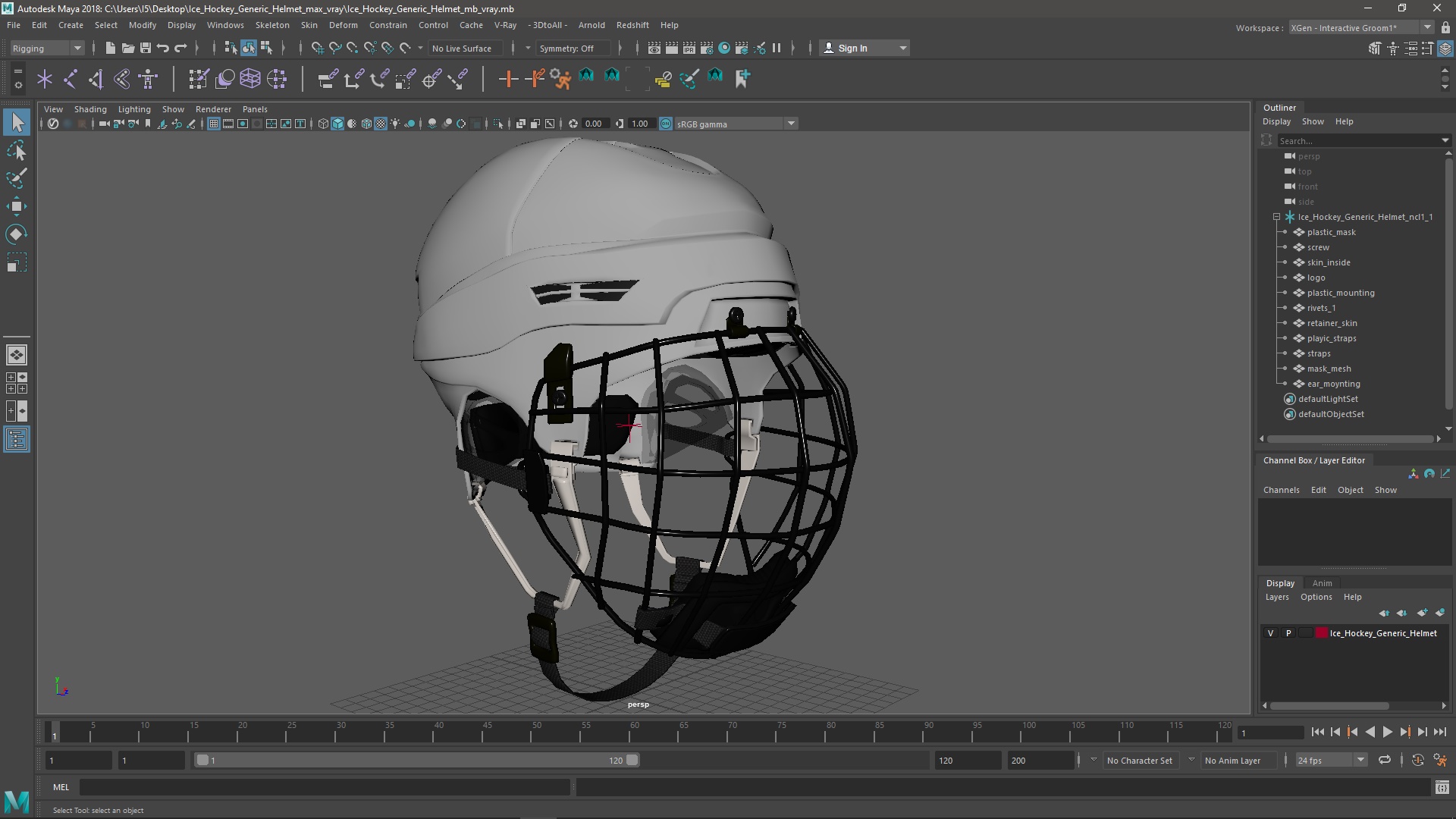Toggle textured display viewport icon
This screenshot has height=819, width=1456.
coord(381,124)
